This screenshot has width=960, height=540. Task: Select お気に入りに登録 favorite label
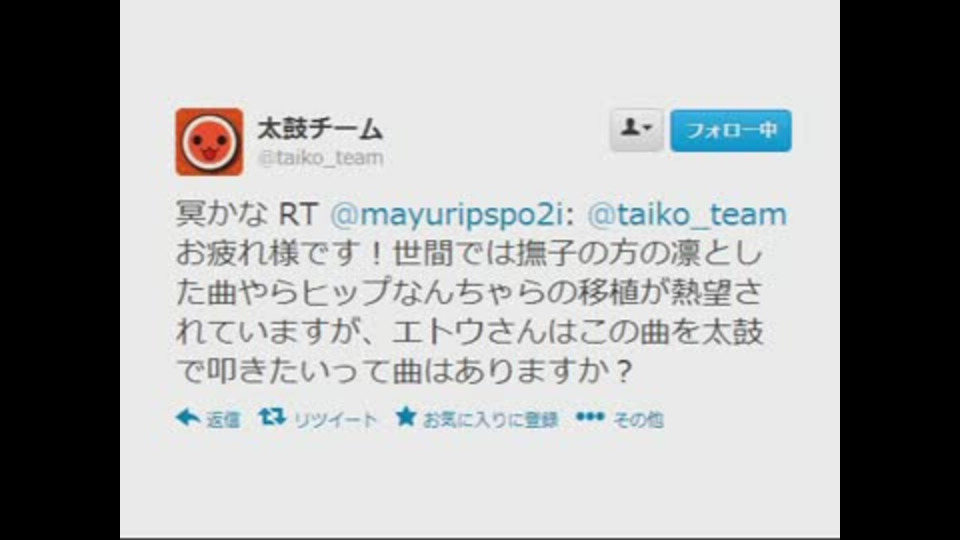pos(490,420)
